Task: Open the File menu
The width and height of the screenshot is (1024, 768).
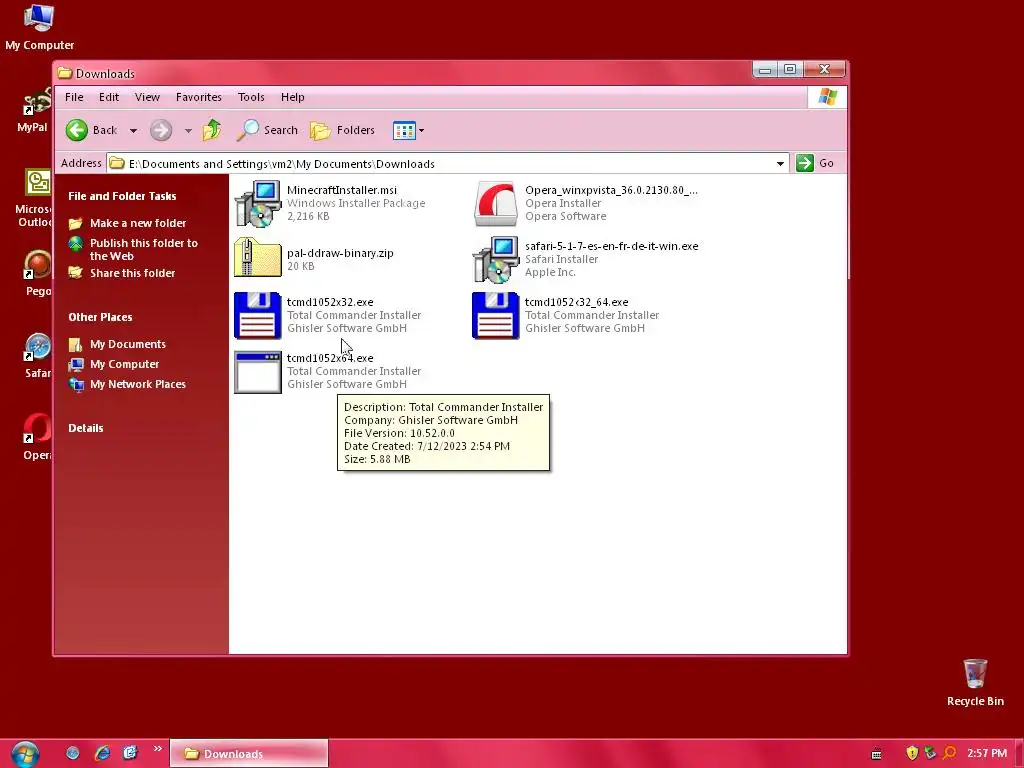Action: 74,97
